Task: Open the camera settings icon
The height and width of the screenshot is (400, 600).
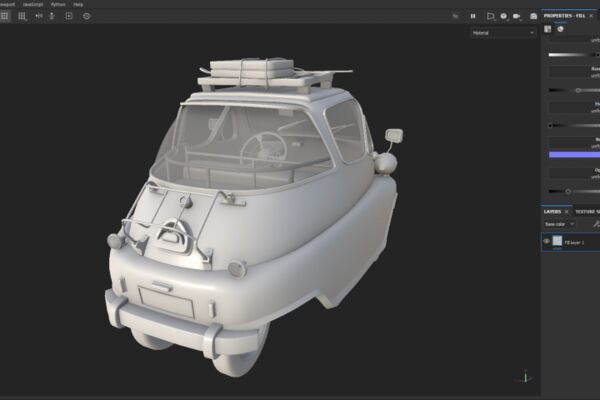Action: click(517, 16)
